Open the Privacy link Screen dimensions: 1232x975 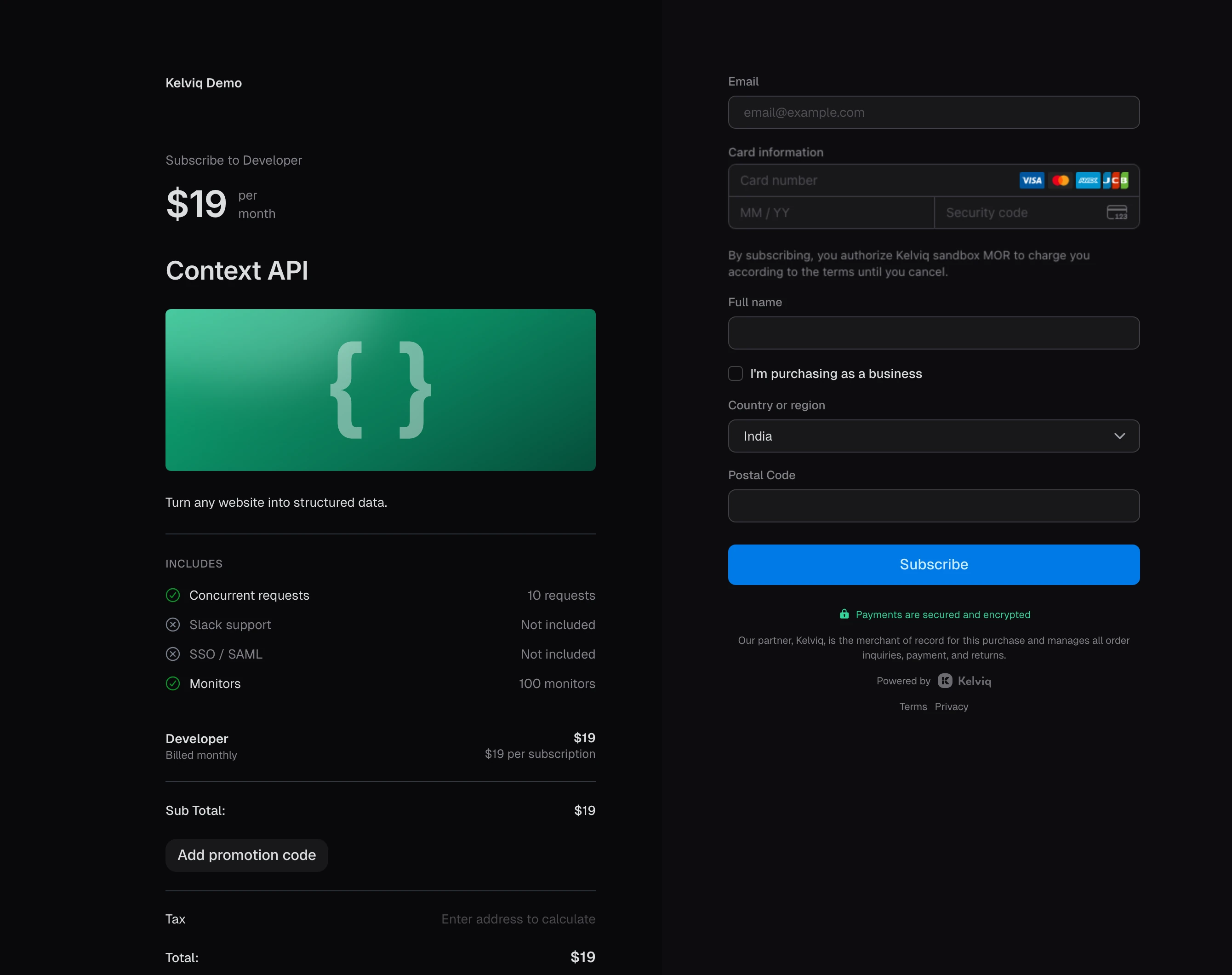(x=951, y=707)
